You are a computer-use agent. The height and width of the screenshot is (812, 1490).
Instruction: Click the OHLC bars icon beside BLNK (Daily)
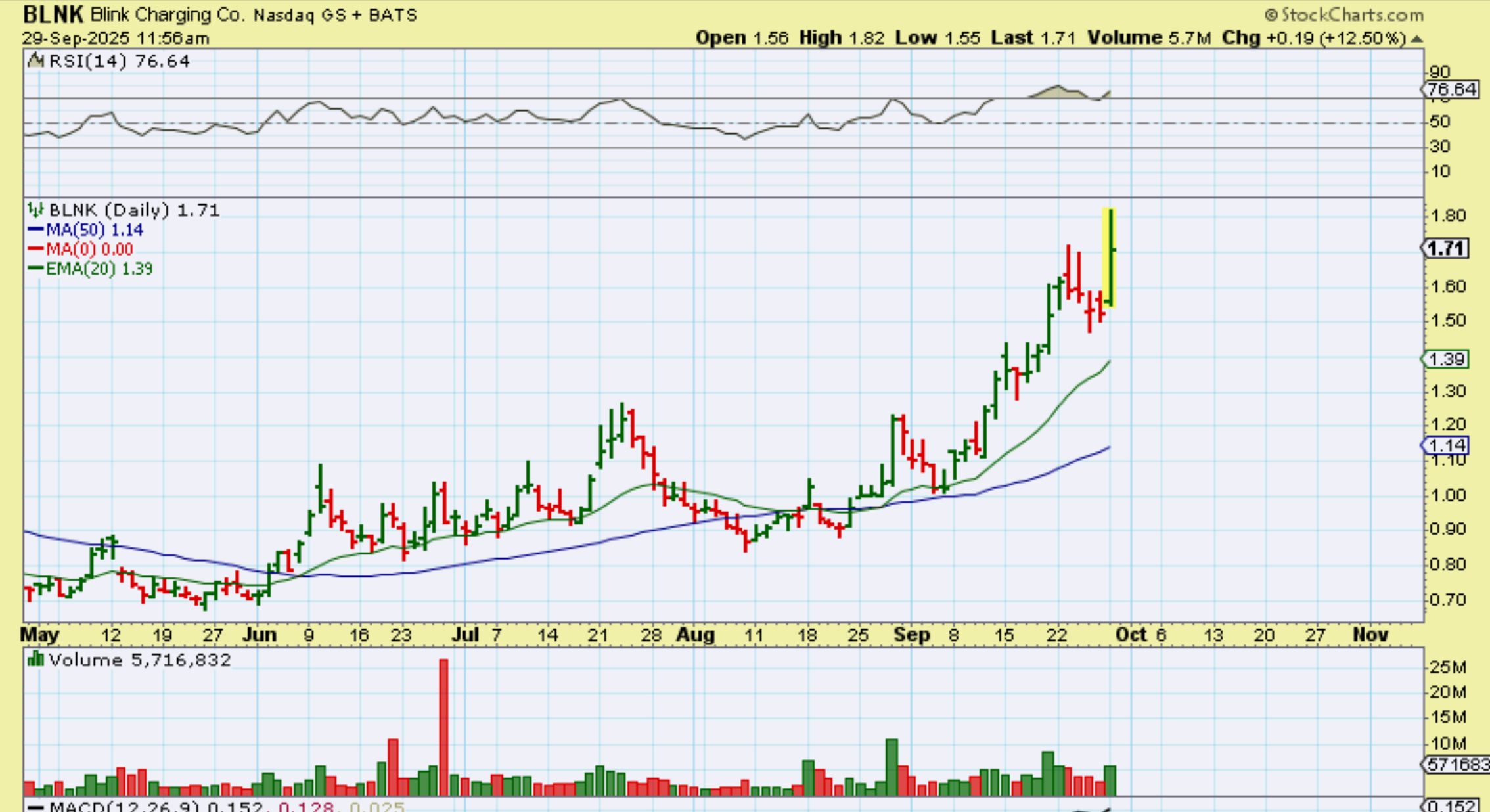(x=35, y=210)
